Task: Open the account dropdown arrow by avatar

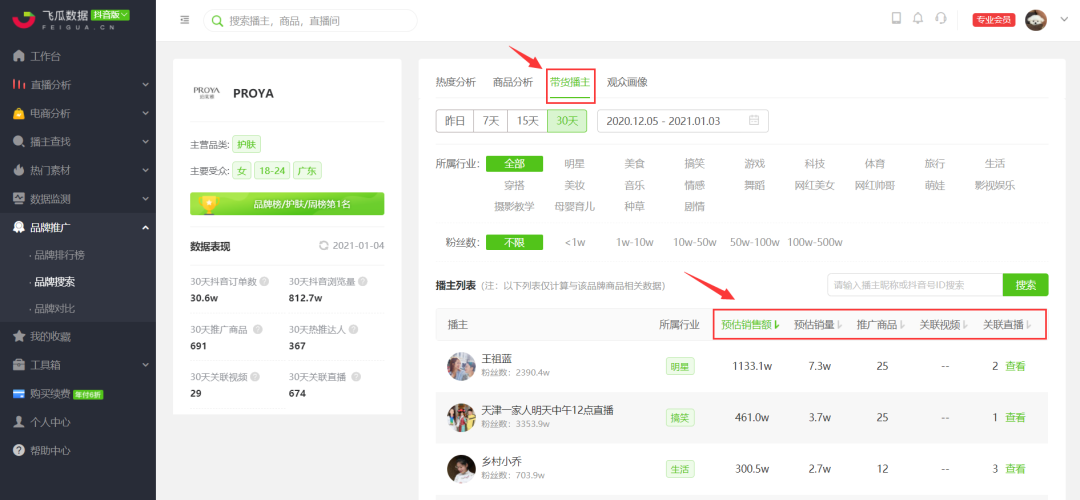Action: point(1063,20)
